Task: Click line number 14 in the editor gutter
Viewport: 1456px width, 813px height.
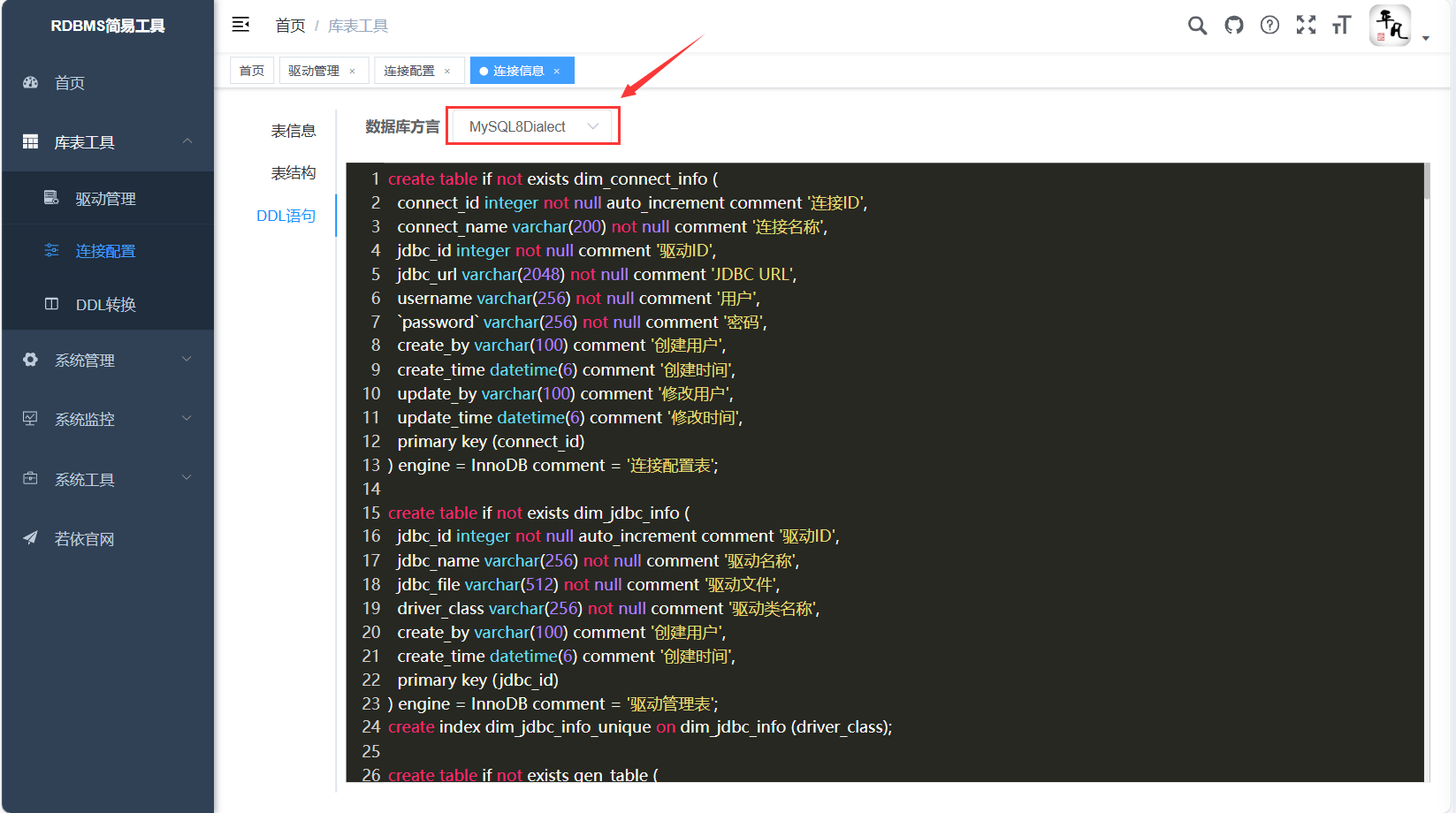Action: point(371,489)
